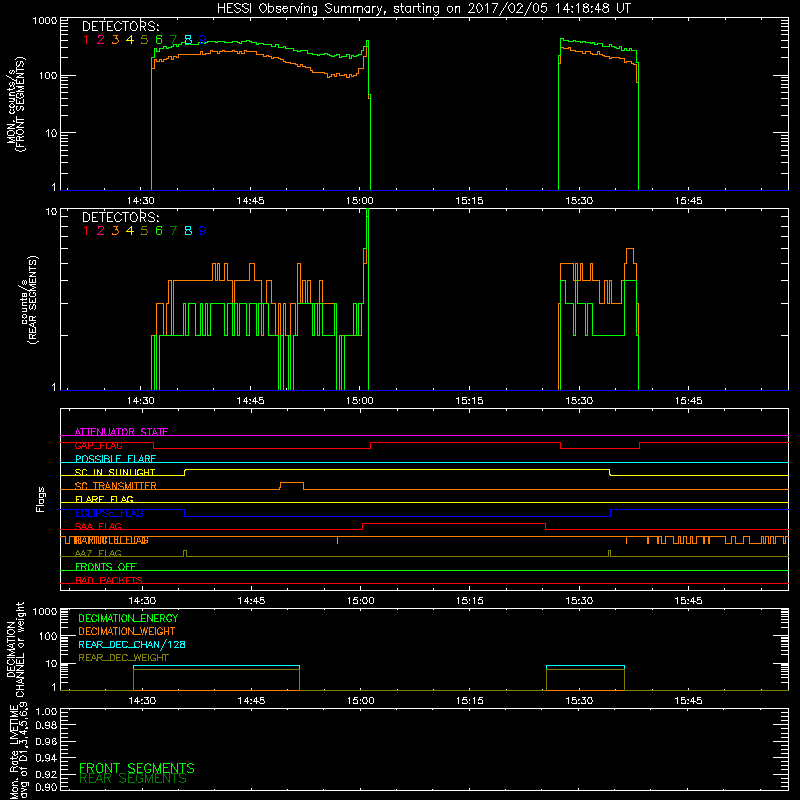800x800 pixels.
Task: Click the ECLIPSE_FLAG label
Action: click(x=109, y=513)
